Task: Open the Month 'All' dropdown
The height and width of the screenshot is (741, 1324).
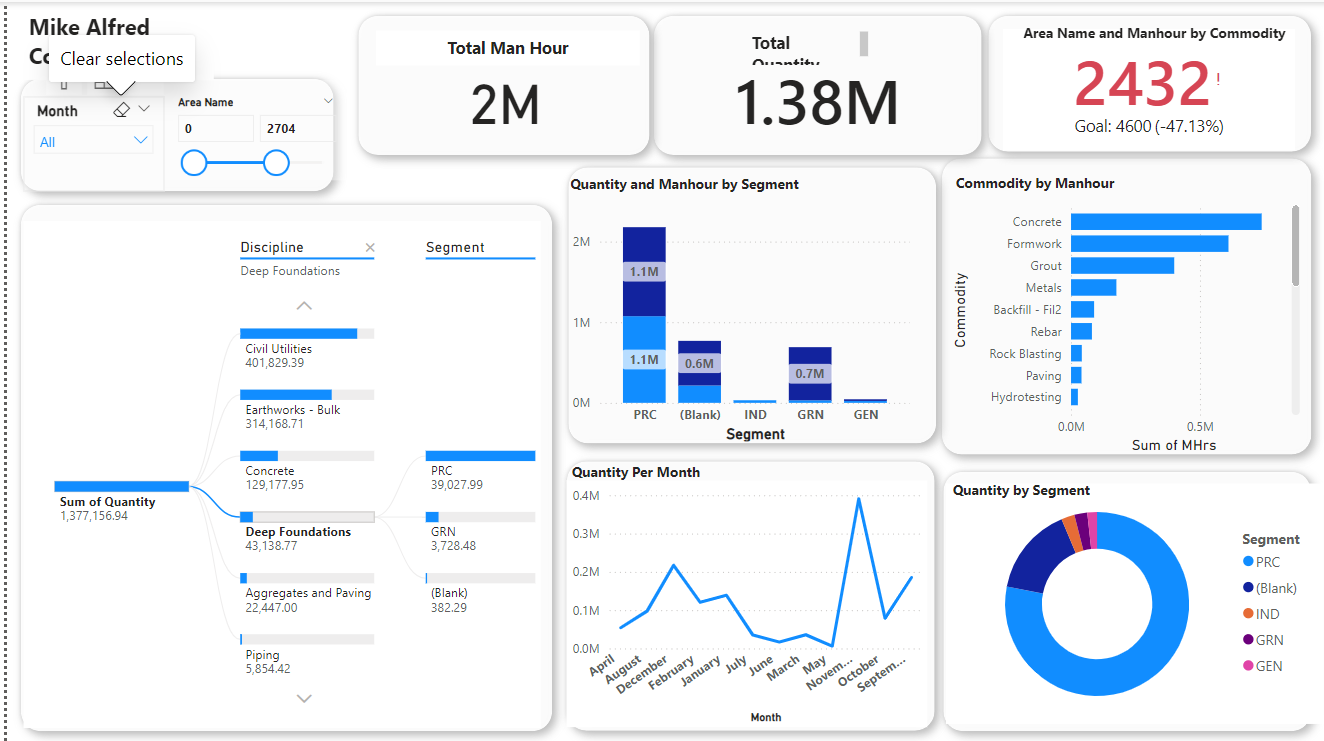Action: click(x=94, y=142)
